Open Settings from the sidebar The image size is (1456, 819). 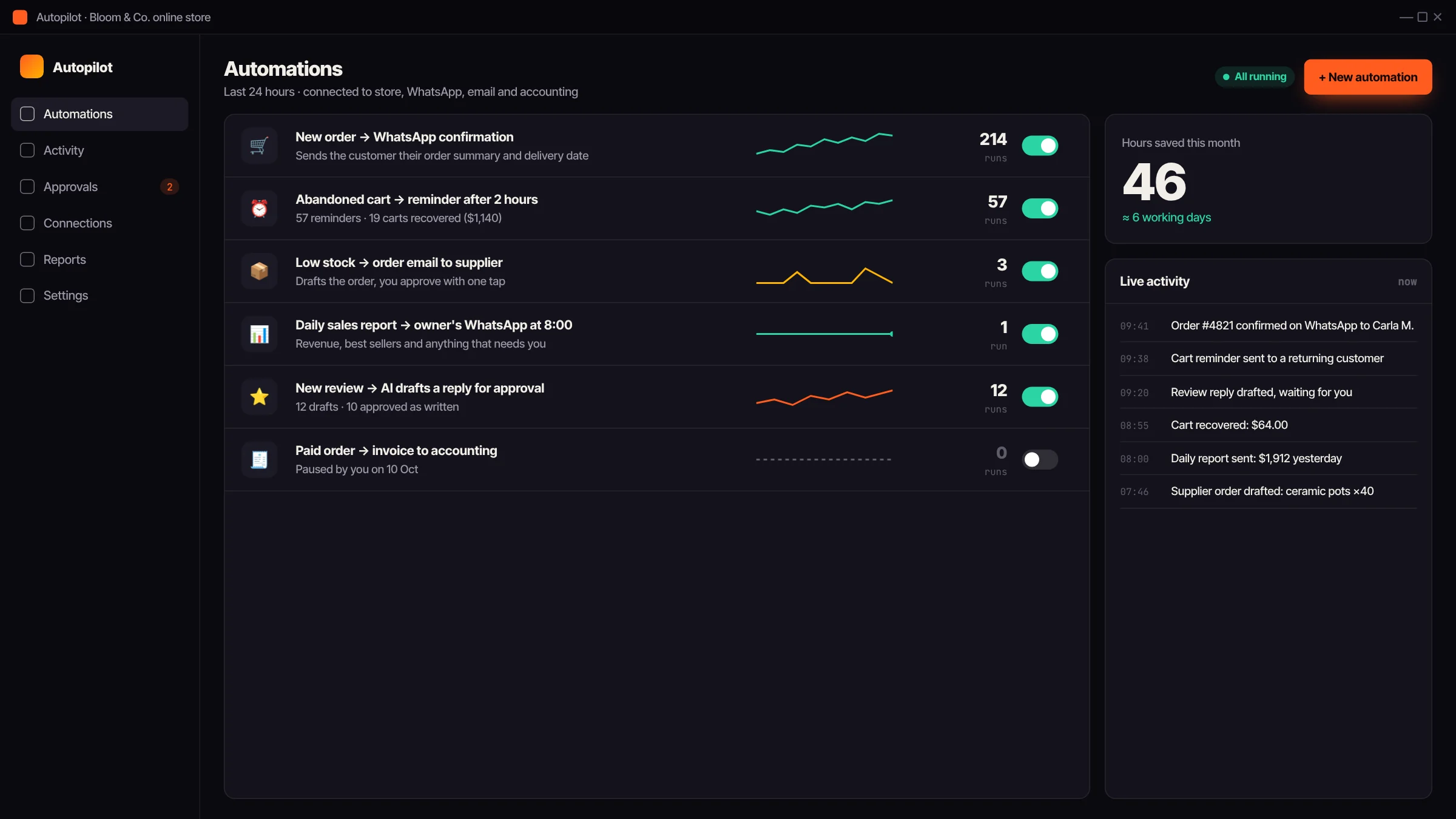coord(99,295)
